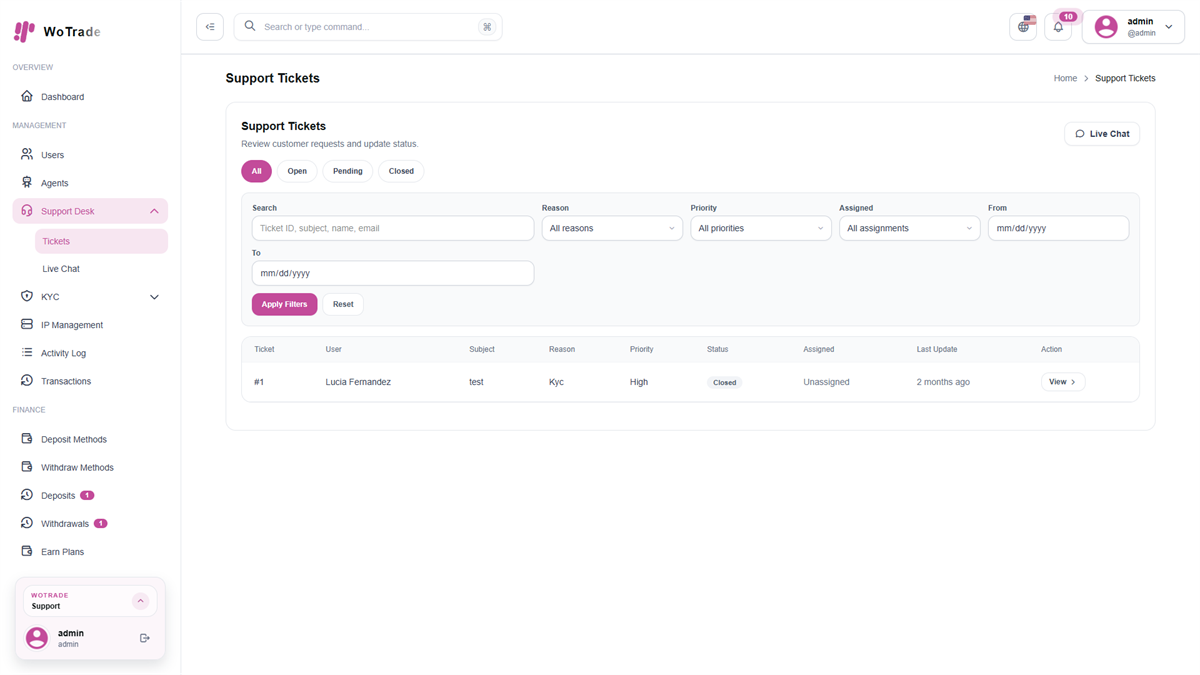The height and width of the screenshot is (675, 1200).
Task: Select the Open tickets filter tab
Action: point(297,171)
